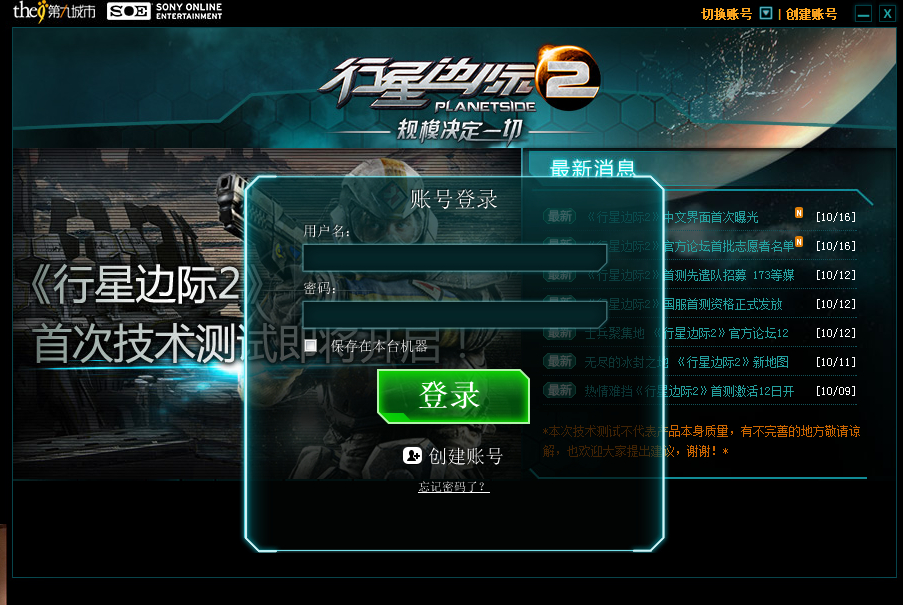Focus the 密码 password field
The width and height of the screenshot is (903, 605).
[x=454, y=314]
